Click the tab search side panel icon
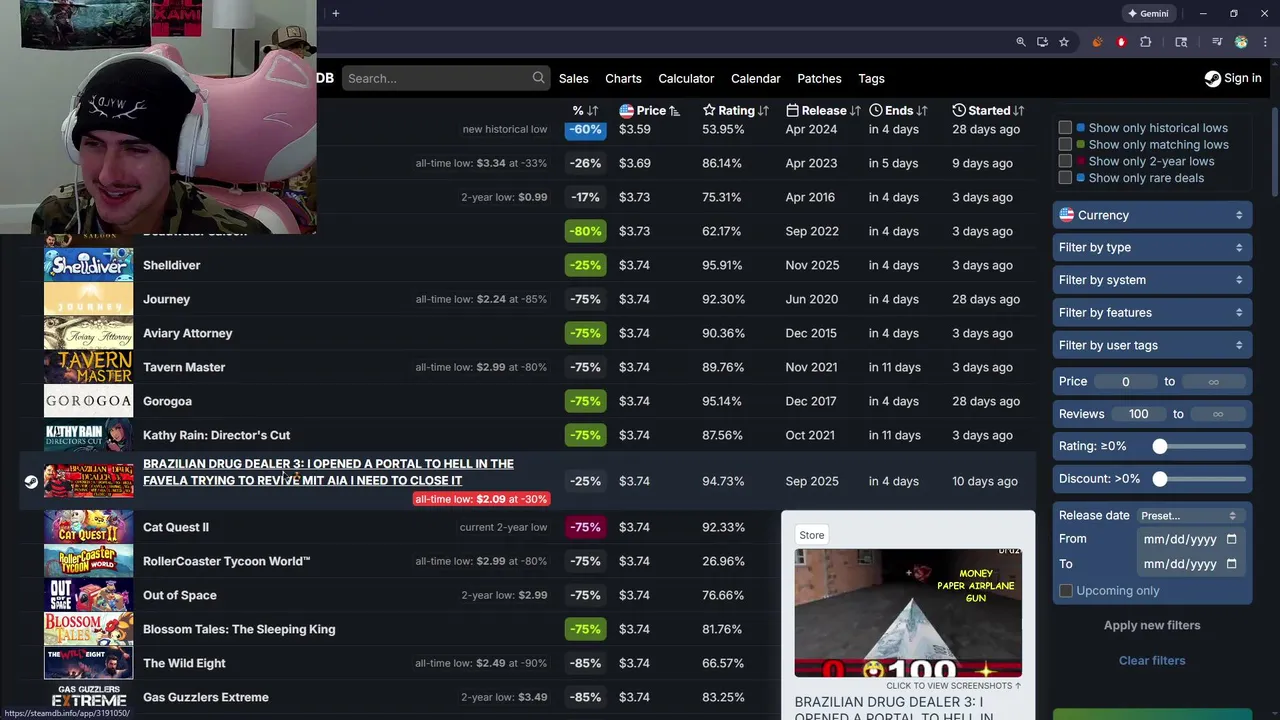 (1181, 42)
